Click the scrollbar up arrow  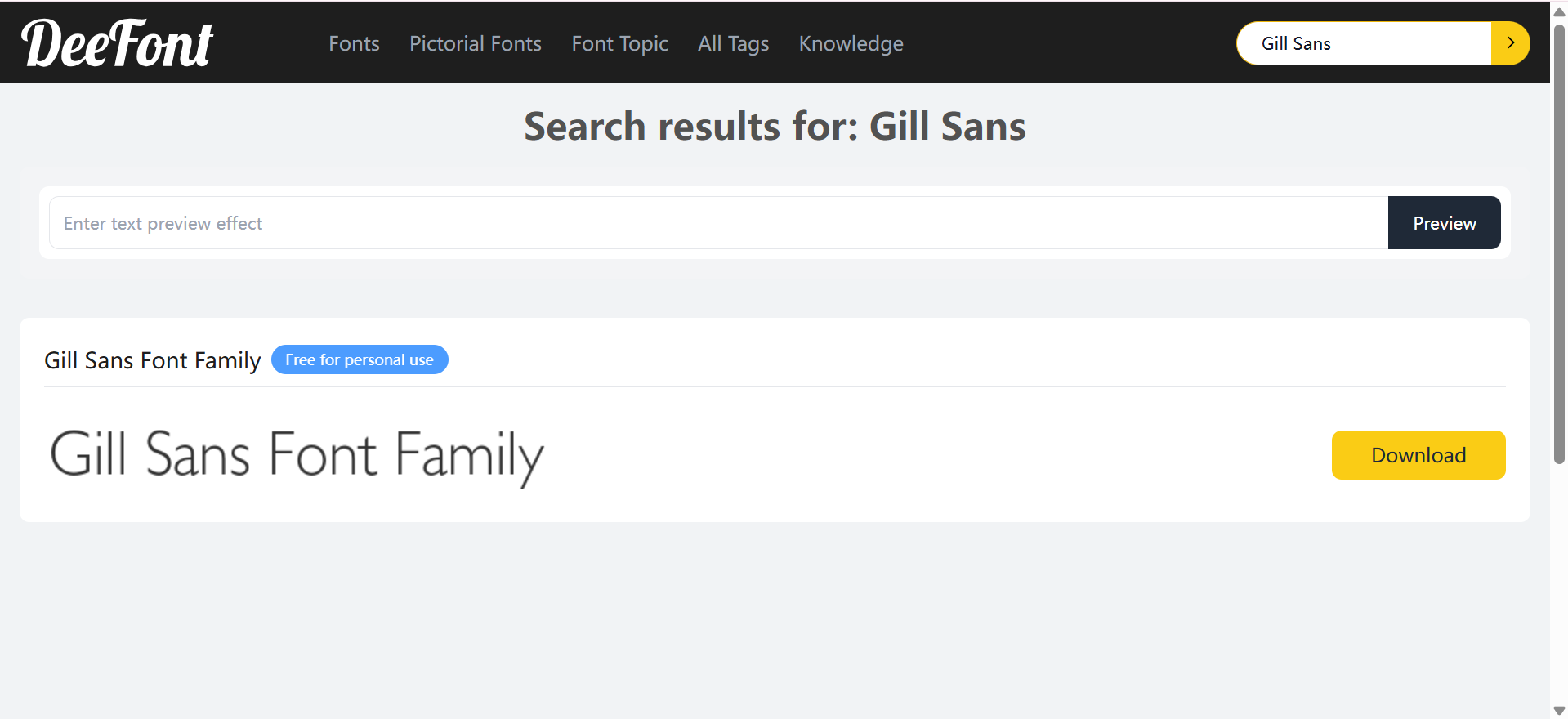point(1557,11)
